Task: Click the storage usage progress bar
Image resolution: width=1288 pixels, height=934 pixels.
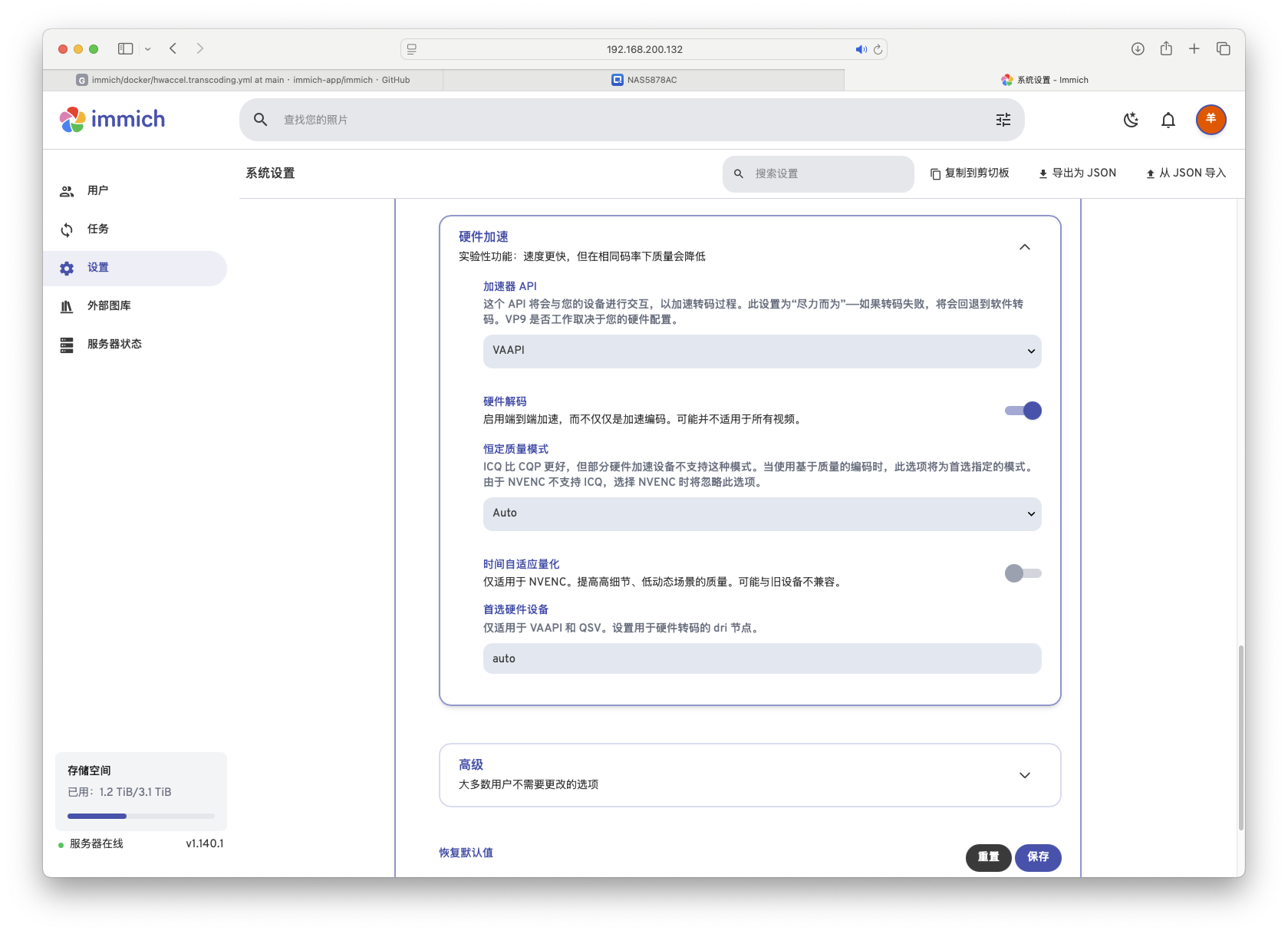Action: coord(140,816)
